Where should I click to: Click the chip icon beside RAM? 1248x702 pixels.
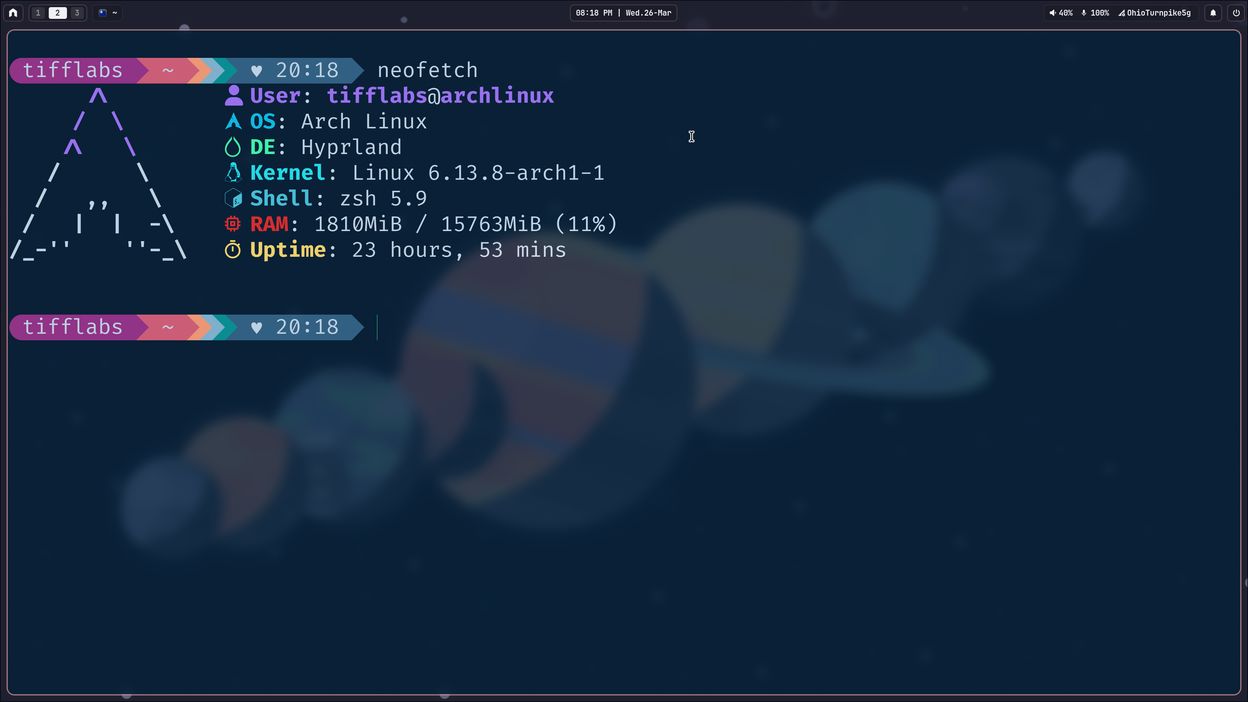[x=233, y=224]
